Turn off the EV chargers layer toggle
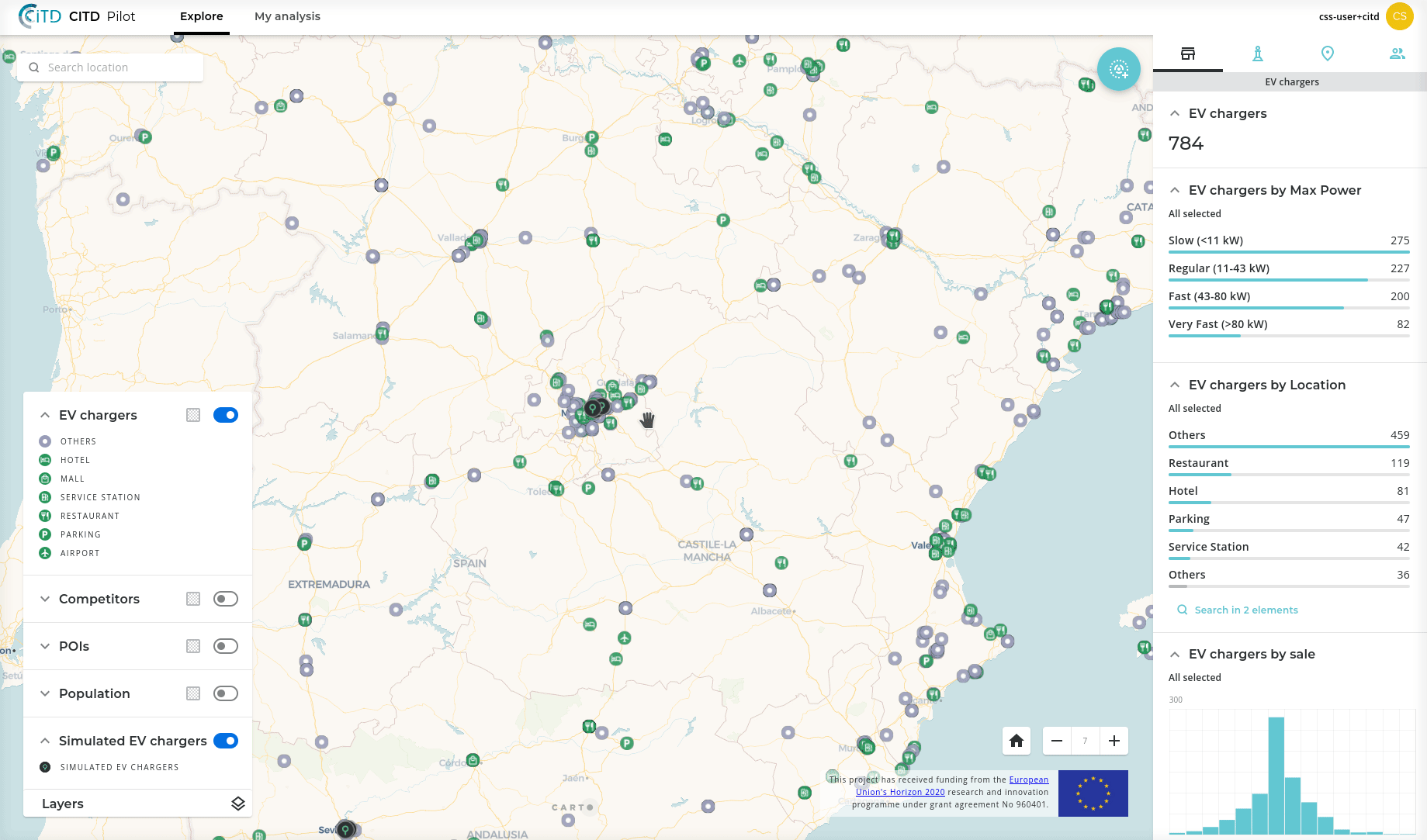Viewport: 1427px width, 840px height. pyautogui.click(x=226, y=415)
